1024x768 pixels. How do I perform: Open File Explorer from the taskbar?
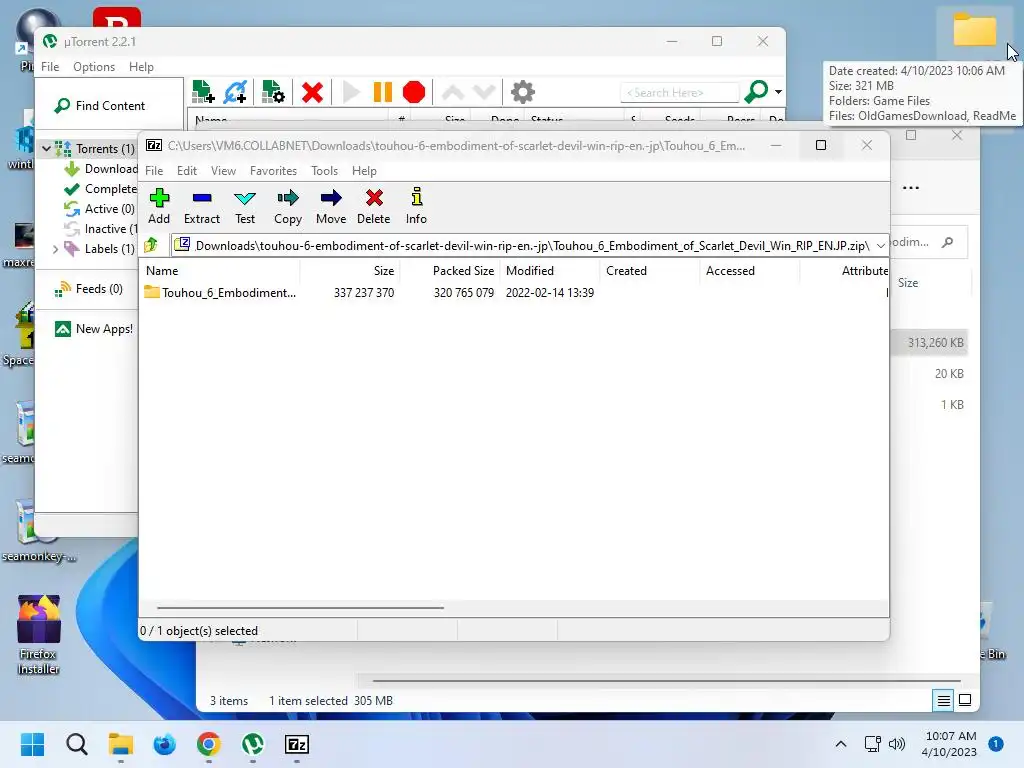121,744
